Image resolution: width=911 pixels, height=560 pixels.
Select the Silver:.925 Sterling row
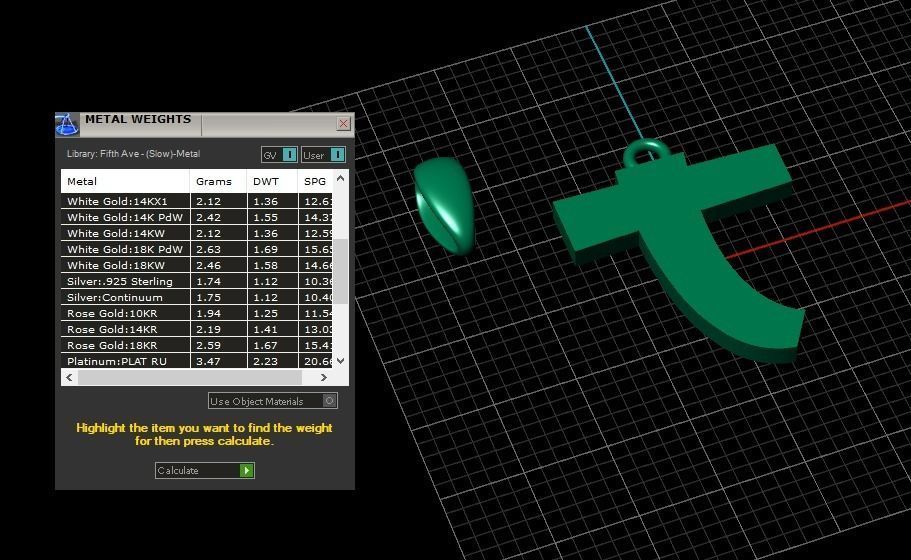197,281
